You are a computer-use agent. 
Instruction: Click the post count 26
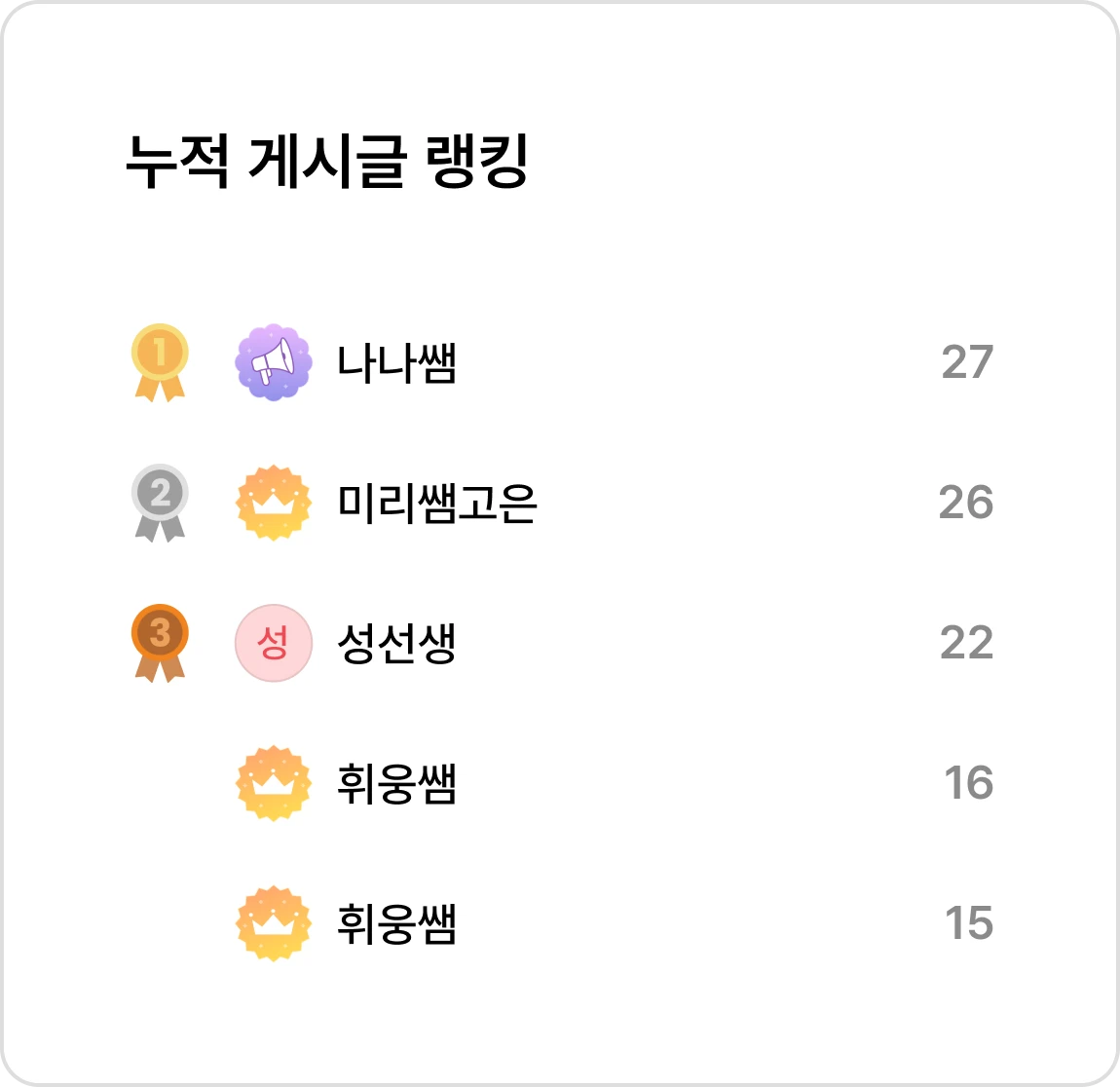tap(966, 502)
